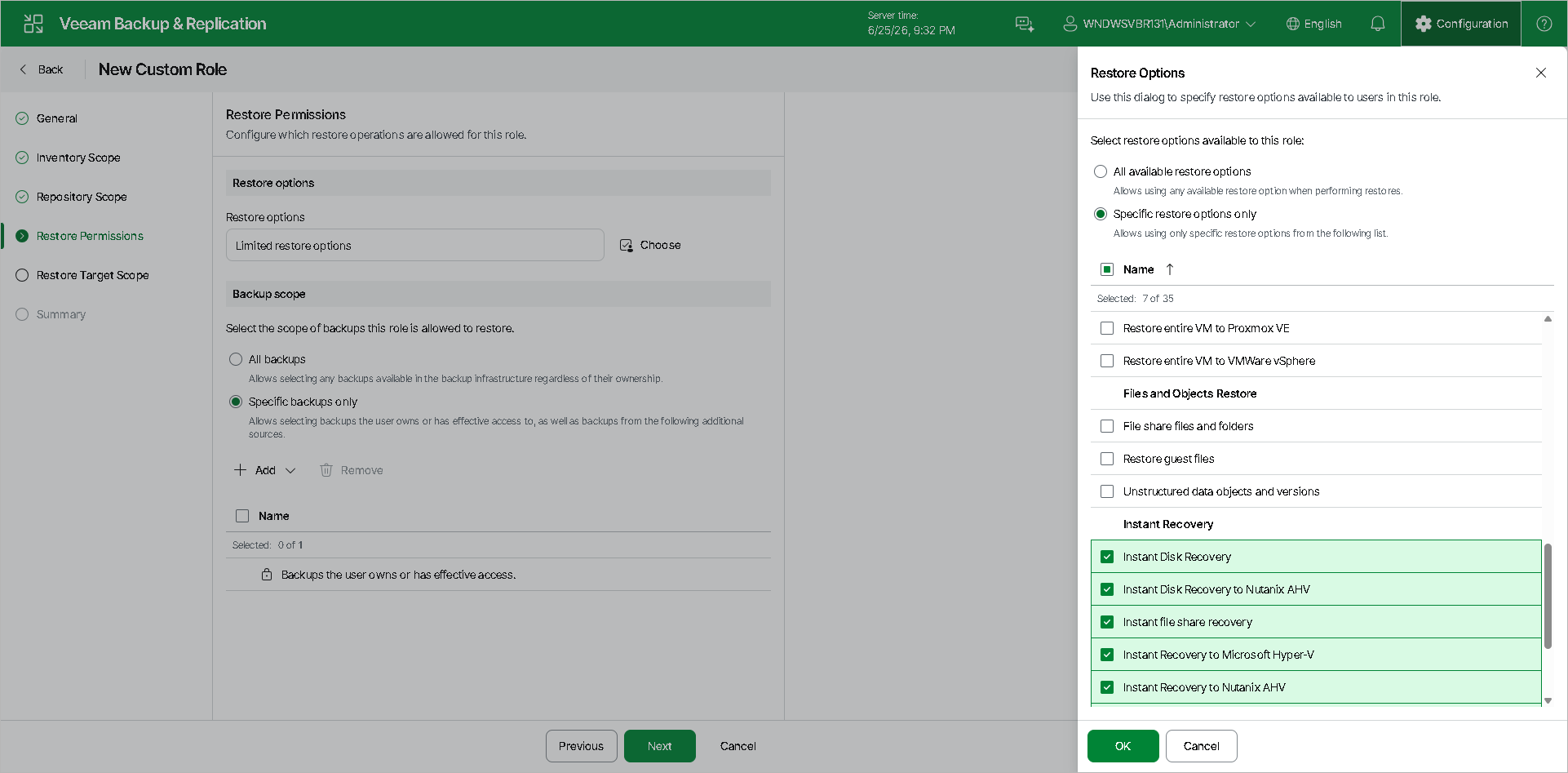The image size is (1568, 773).
Task: Click the Restore Permissions active step icon
Action: 22,236
